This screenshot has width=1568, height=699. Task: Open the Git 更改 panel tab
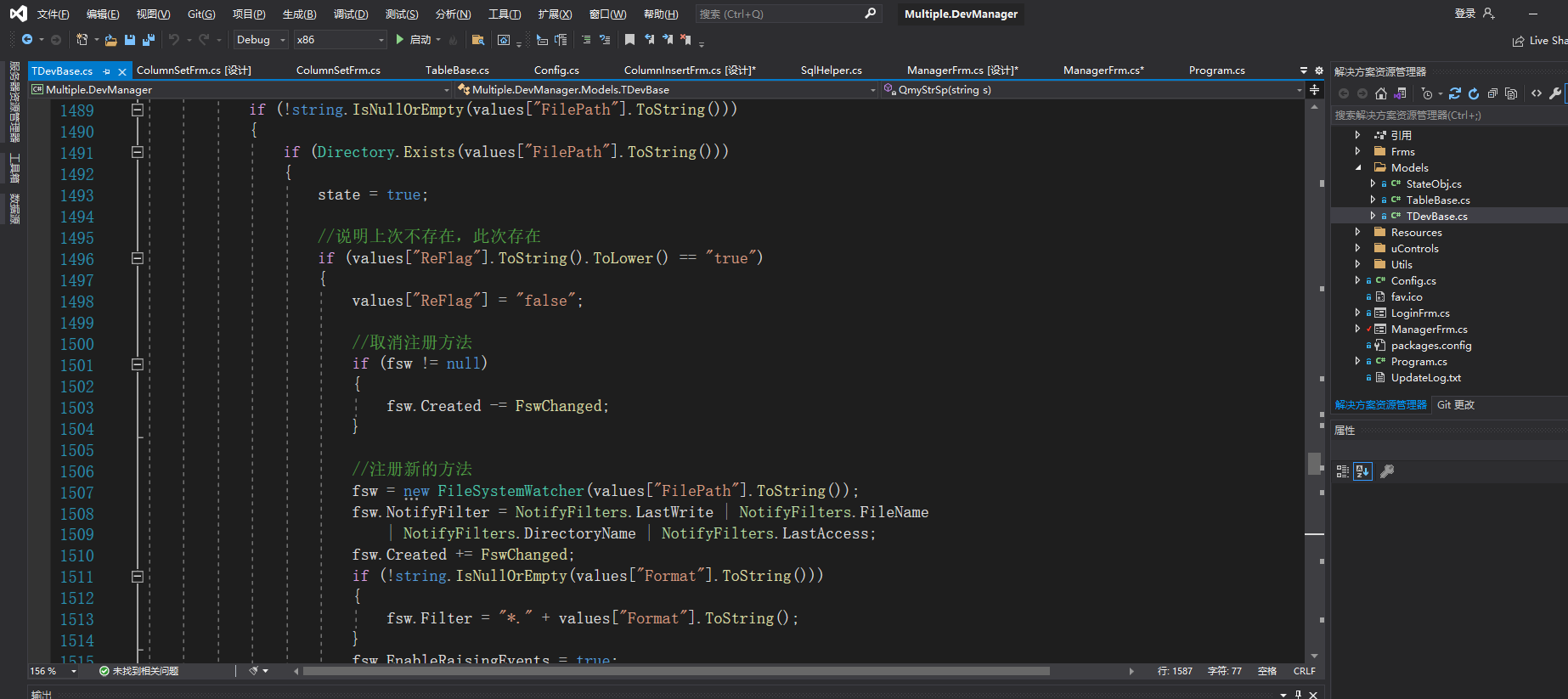click(1455, 405)
